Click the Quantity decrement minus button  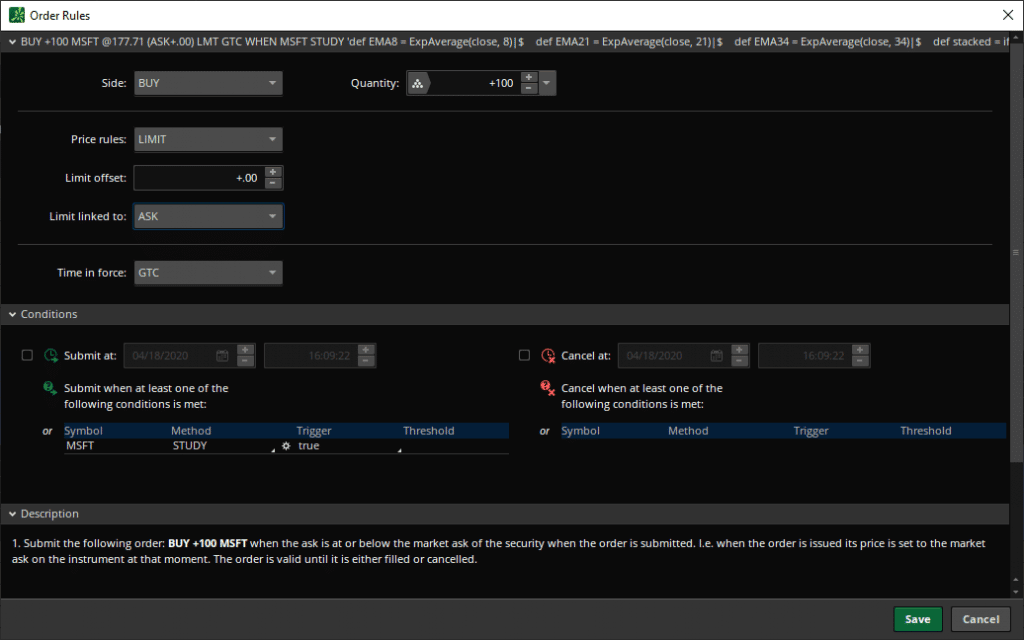coord(529,89)
